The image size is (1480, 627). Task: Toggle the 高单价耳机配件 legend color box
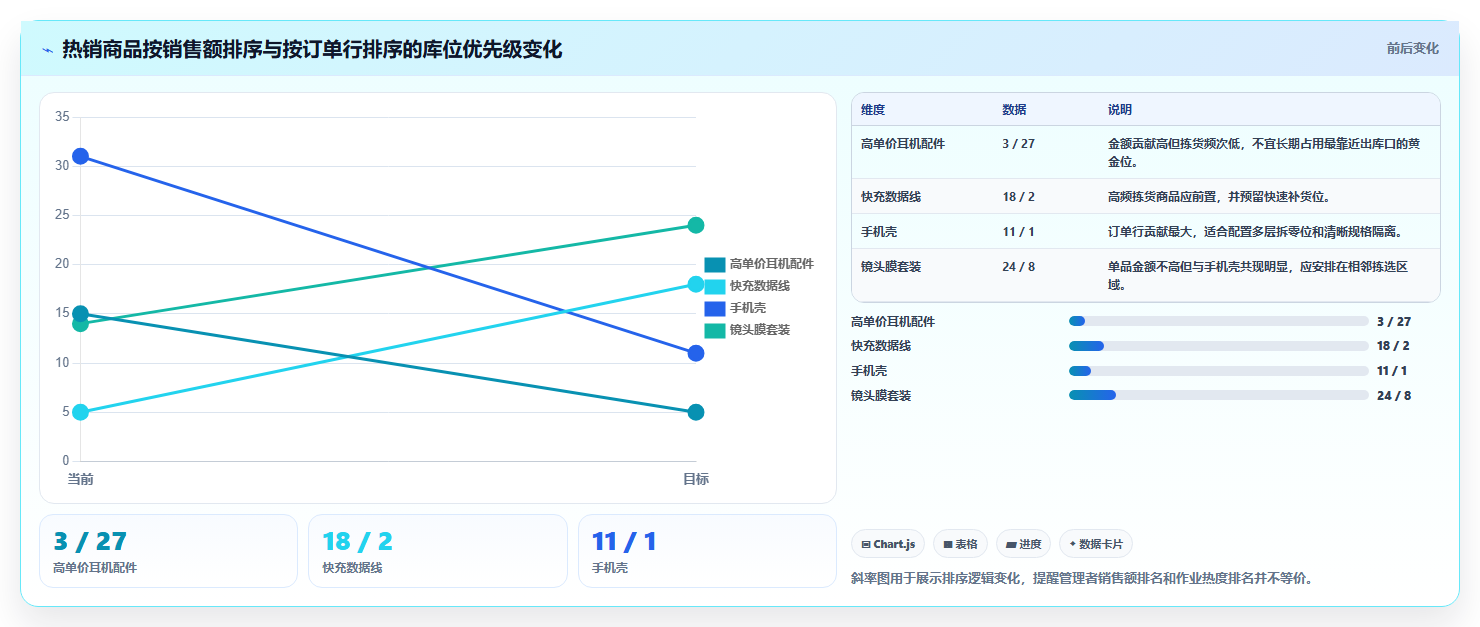click(714, 264)
